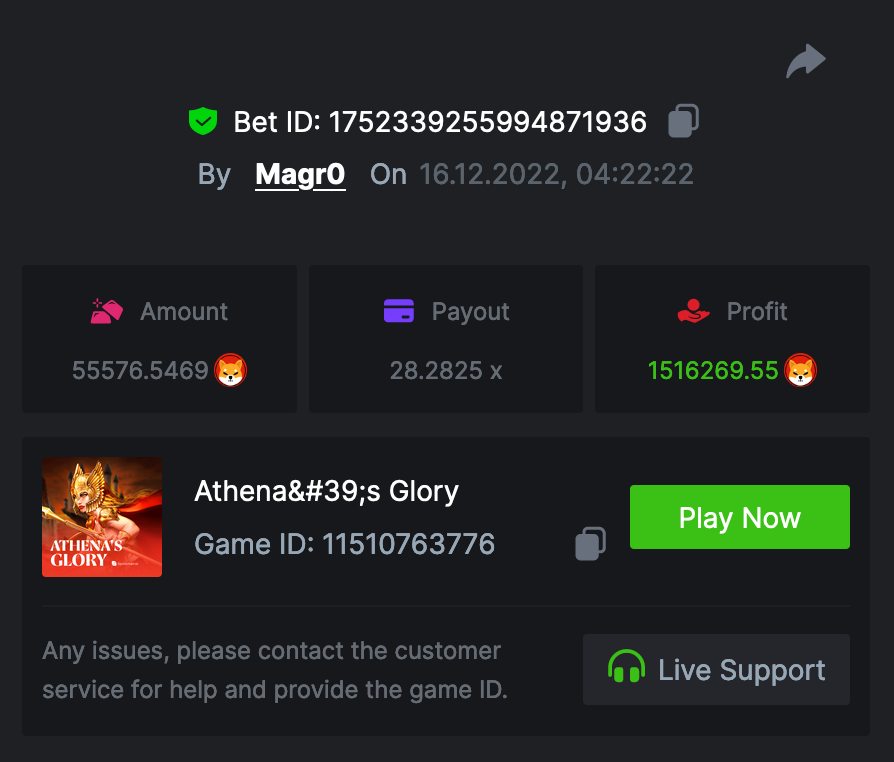Click the green headphones support icon
Viewport: 894px width, 762px height.
(627, 668)
